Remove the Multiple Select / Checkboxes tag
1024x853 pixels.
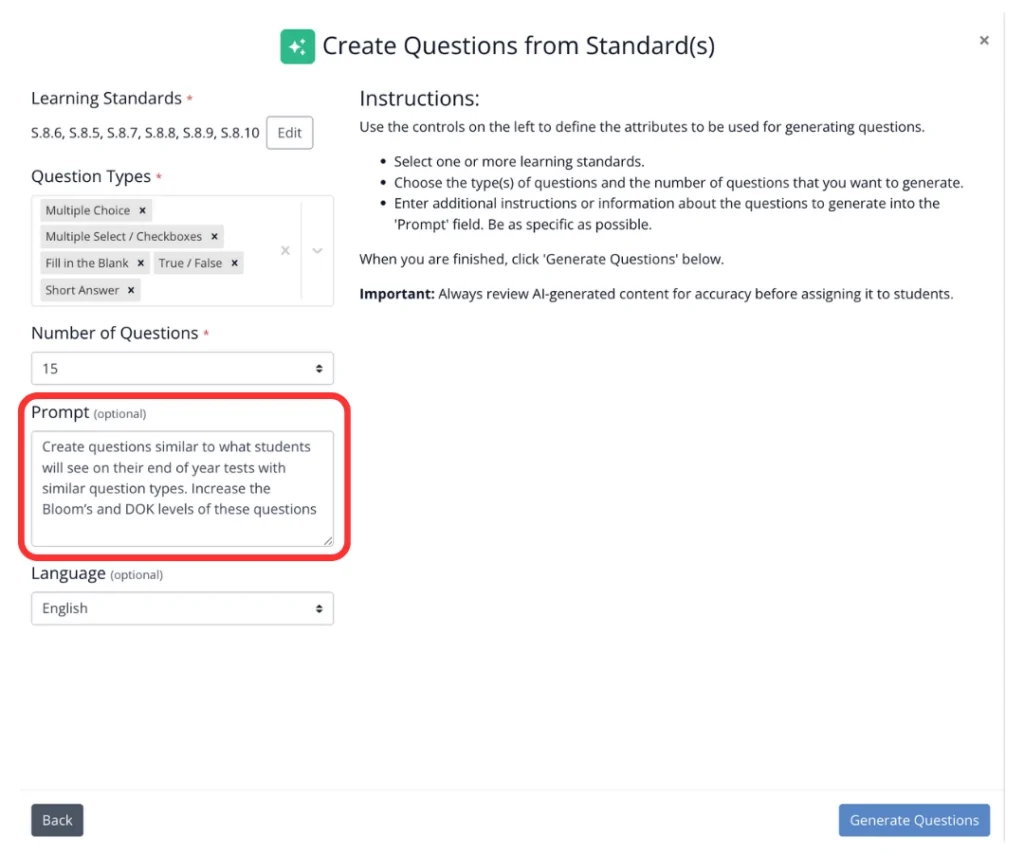(214, 236)
